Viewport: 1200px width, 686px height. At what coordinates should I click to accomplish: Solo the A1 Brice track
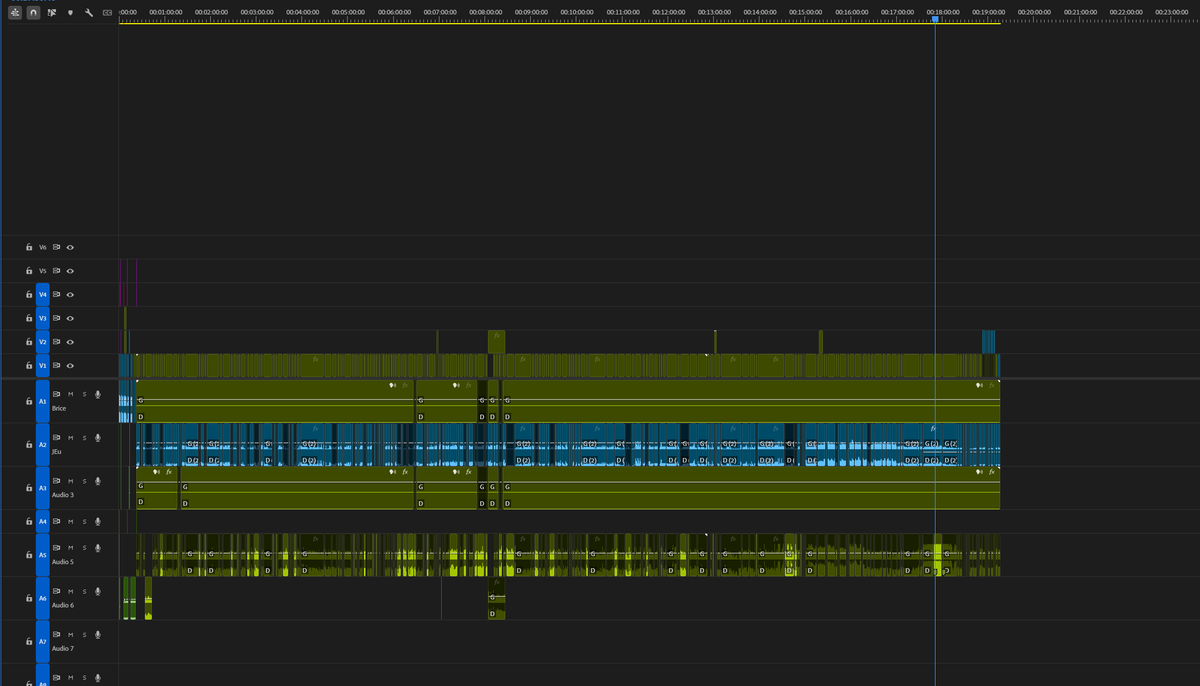click(84, 394)
